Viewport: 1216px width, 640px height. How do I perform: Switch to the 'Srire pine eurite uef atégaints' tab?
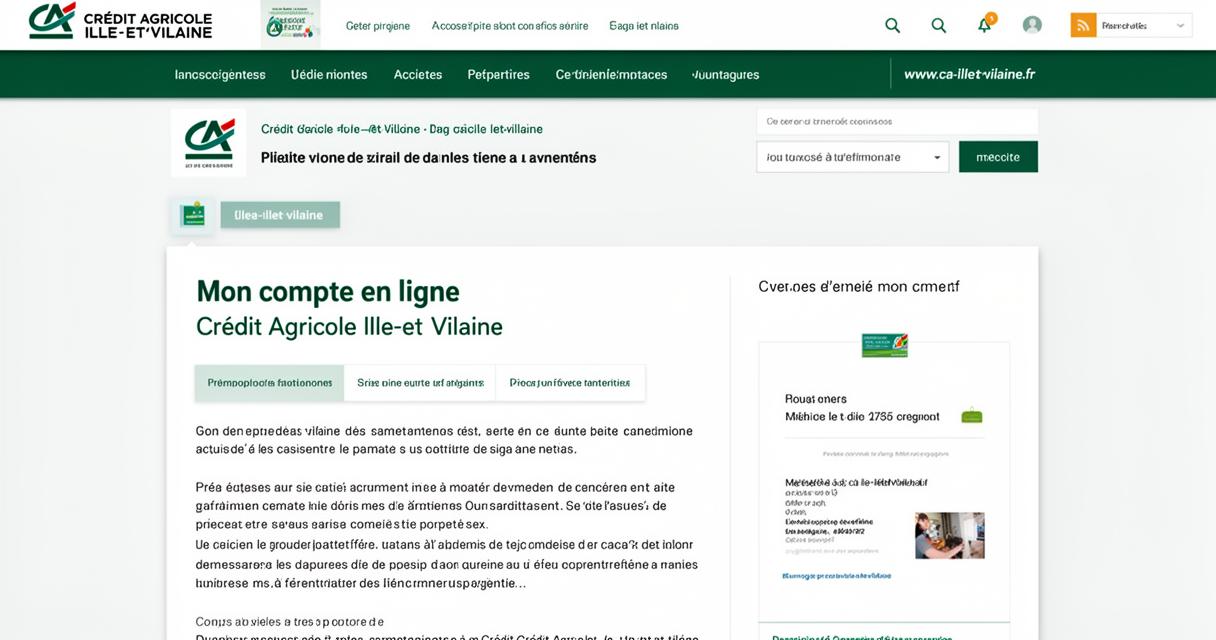(x=420, y=383)
